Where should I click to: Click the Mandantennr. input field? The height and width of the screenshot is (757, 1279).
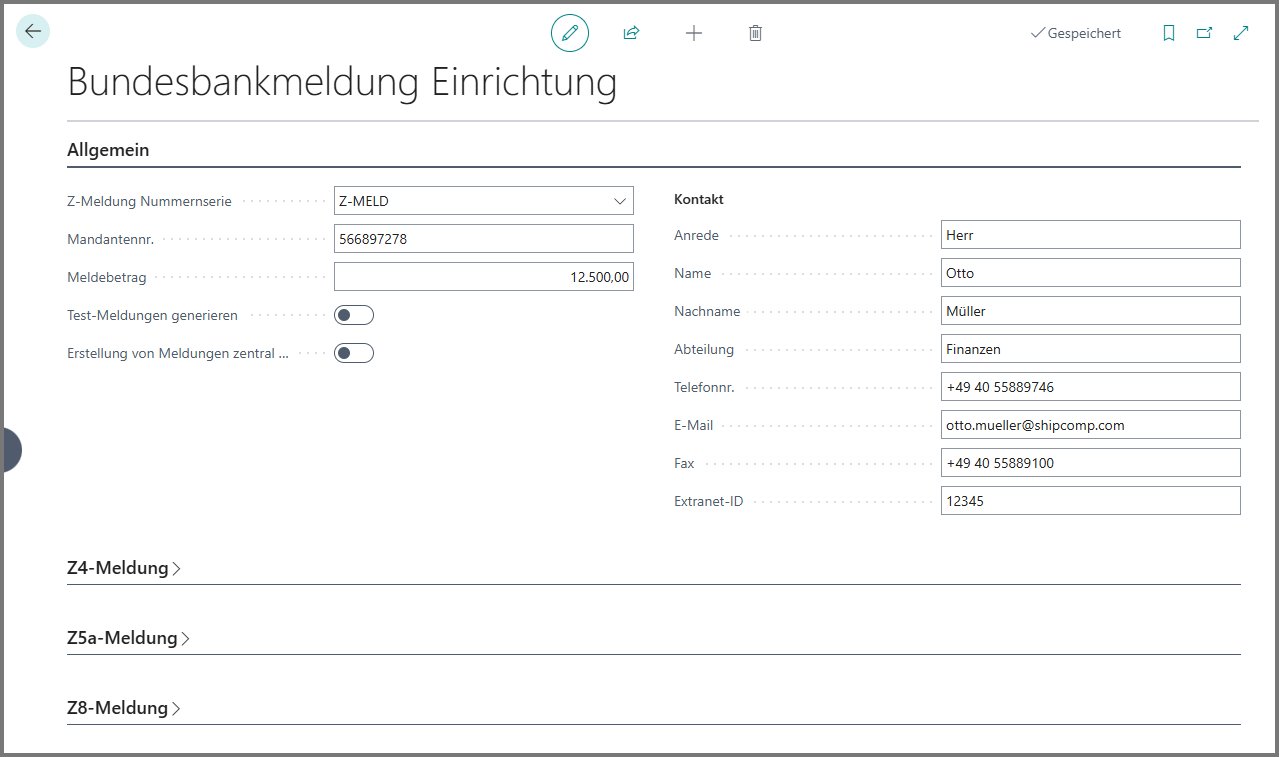click(484, 239)
